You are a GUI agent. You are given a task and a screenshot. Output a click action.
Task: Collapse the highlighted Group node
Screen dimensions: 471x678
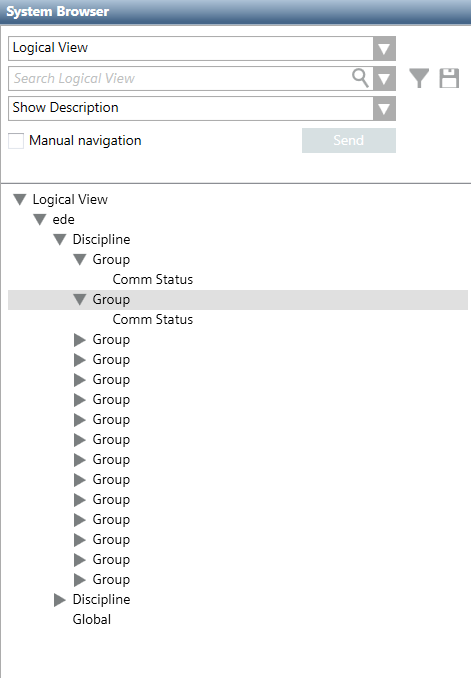[x=80, y=299]
